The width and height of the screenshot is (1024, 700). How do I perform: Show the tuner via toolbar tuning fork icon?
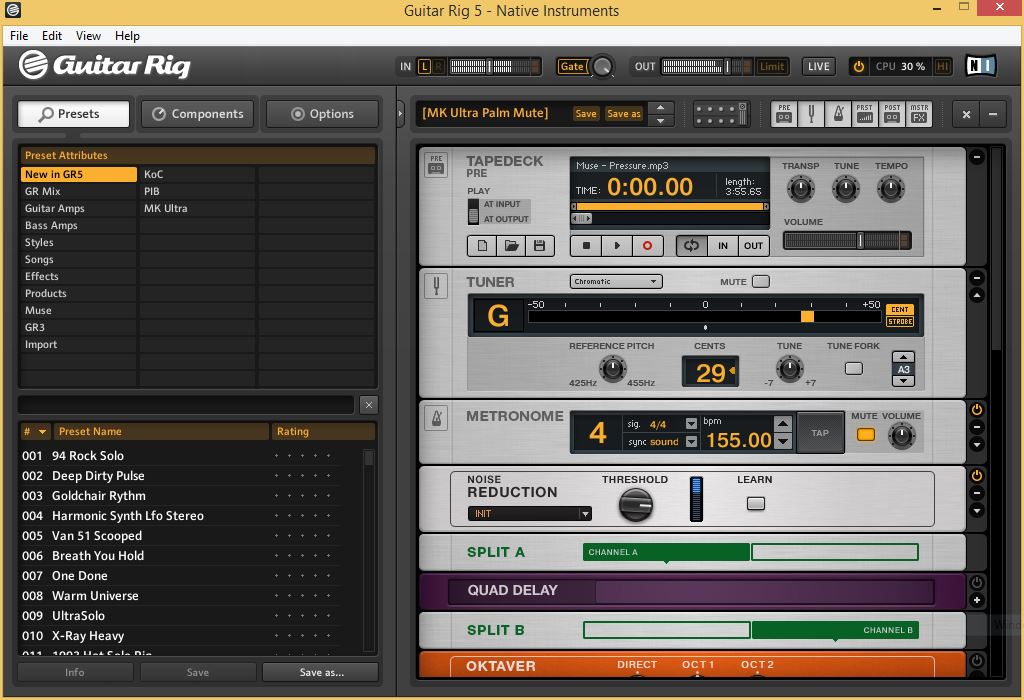tap(811, 114)
